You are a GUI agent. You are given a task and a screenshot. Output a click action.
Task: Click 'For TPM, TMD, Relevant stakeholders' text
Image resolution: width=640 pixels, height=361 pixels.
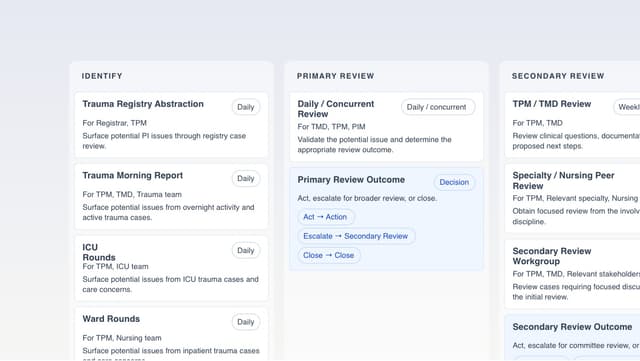(x=576, y=274)
